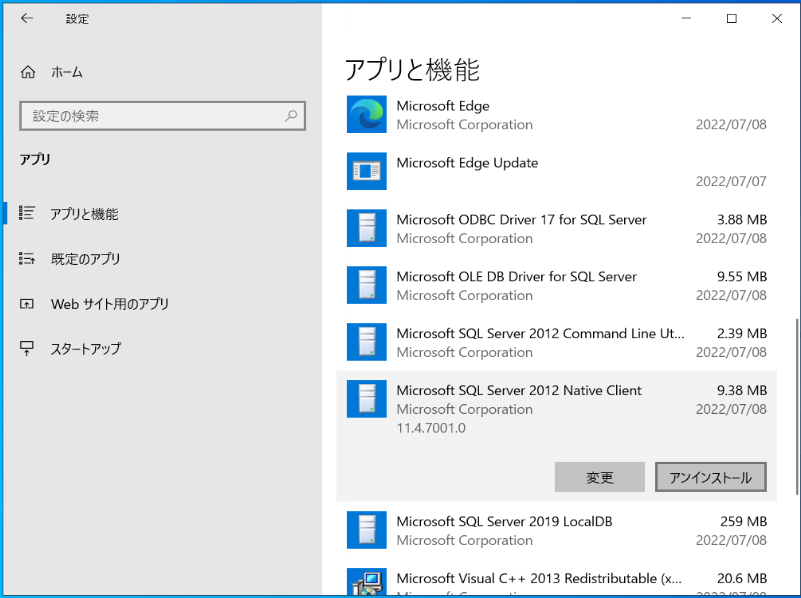This screenshot has height=598, width=801.
Task: Click the アプリと機能 page heading
Action: [412, 69]
